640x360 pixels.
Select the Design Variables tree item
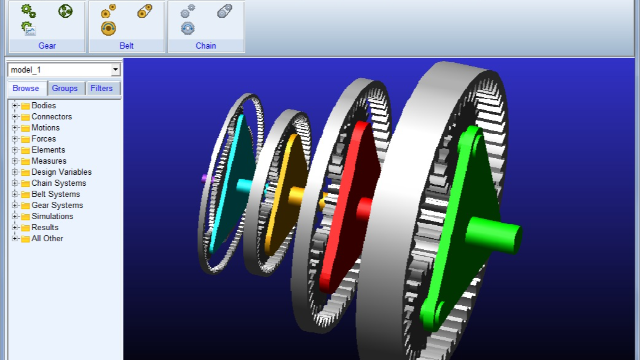(x=62, y=171)
